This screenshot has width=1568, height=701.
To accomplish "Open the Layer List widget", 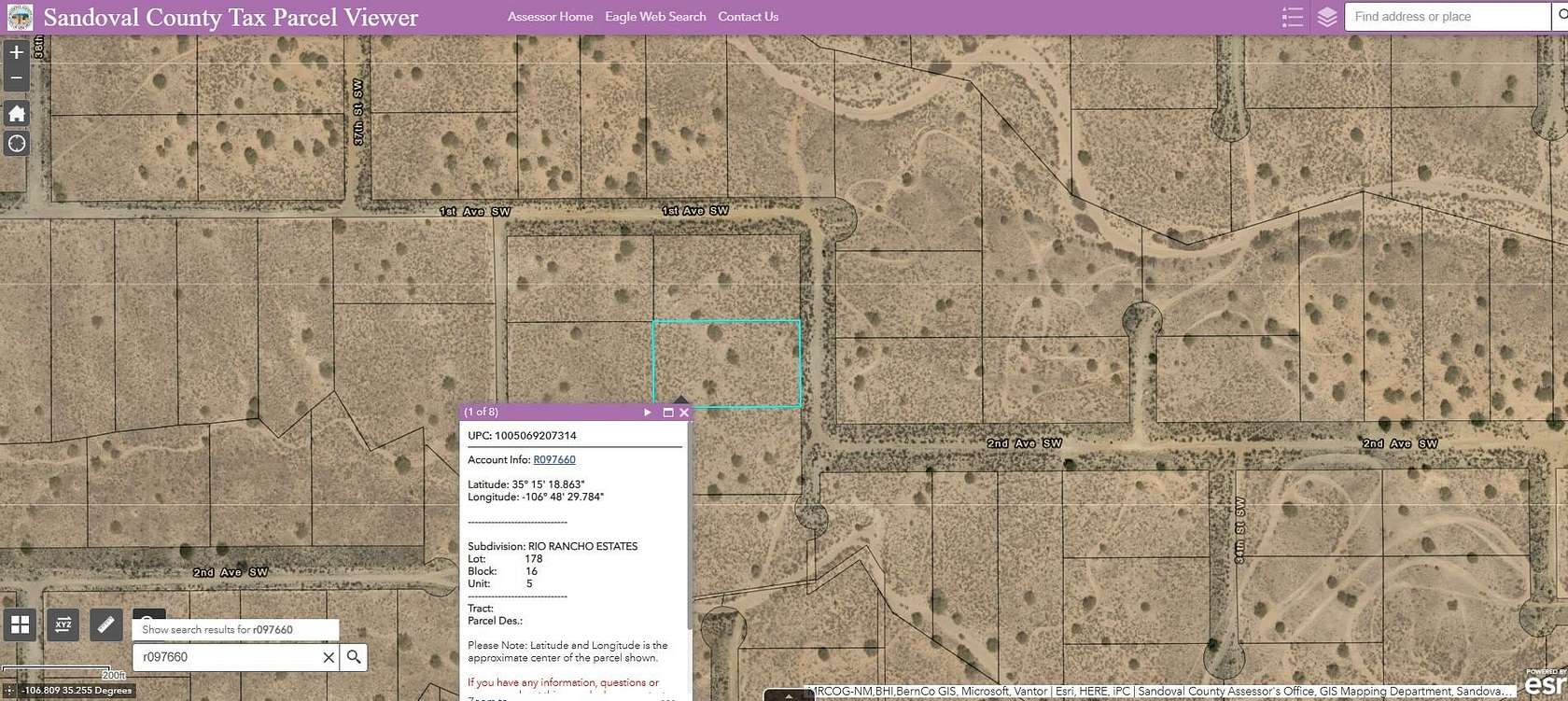I will [x=1327, y=17].
